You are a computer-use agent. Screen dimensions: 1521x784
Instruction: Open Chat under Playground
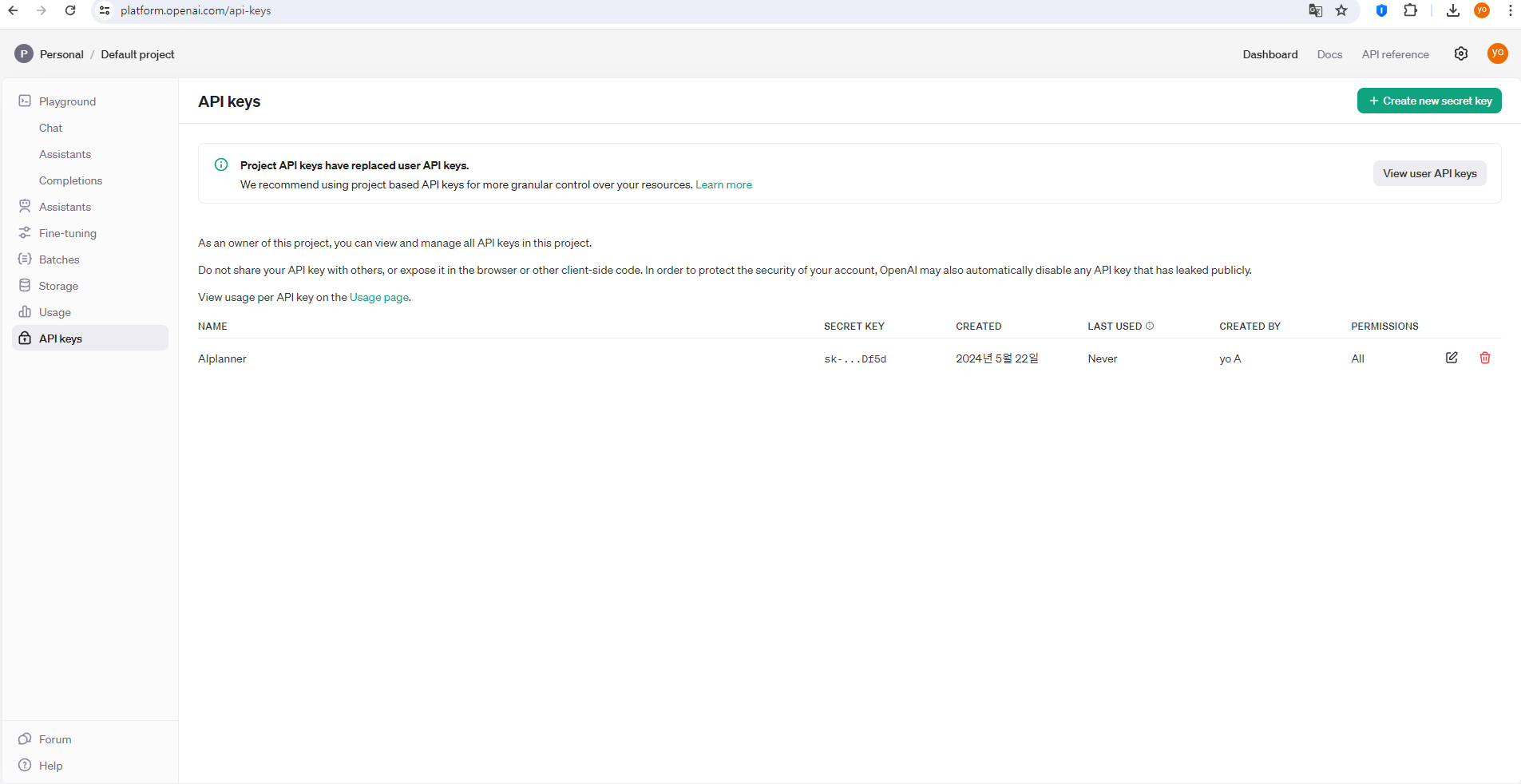pyautogui.click(x=50, y=128)
